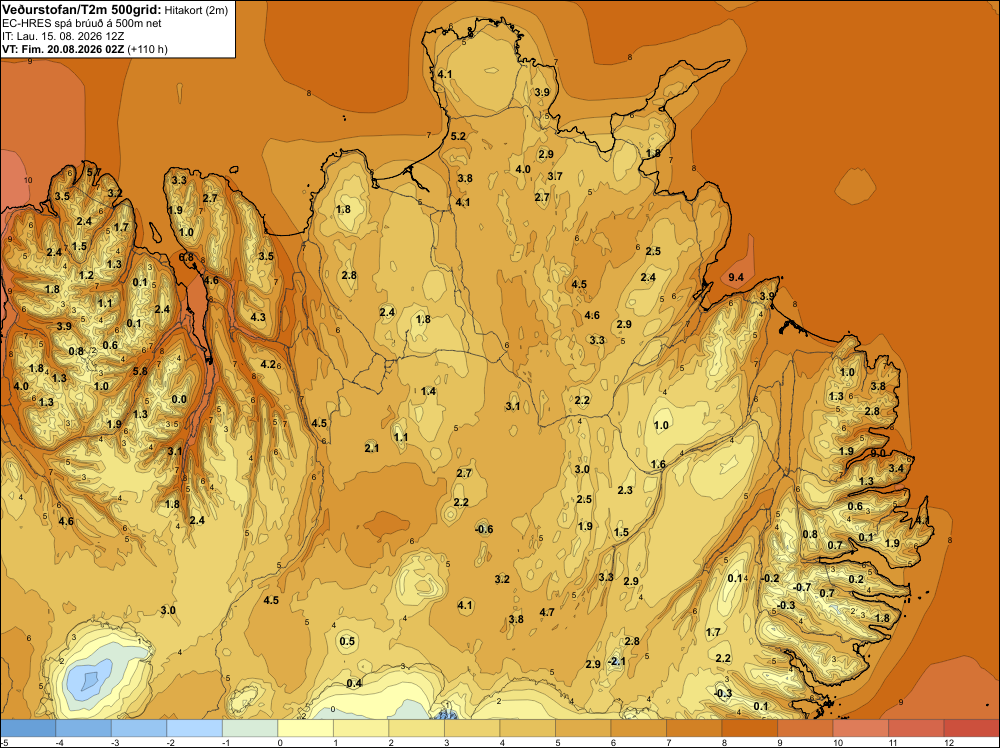Click legend swatch between -5 and -4
This screenshot has width=1000, height=748.
(x=28, y=728)
